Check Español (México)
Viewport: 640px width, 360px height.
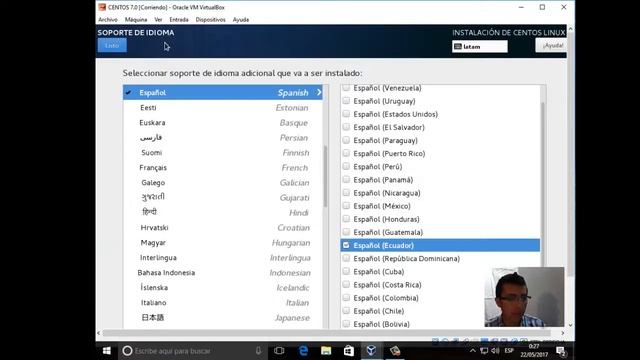[346, 206]
